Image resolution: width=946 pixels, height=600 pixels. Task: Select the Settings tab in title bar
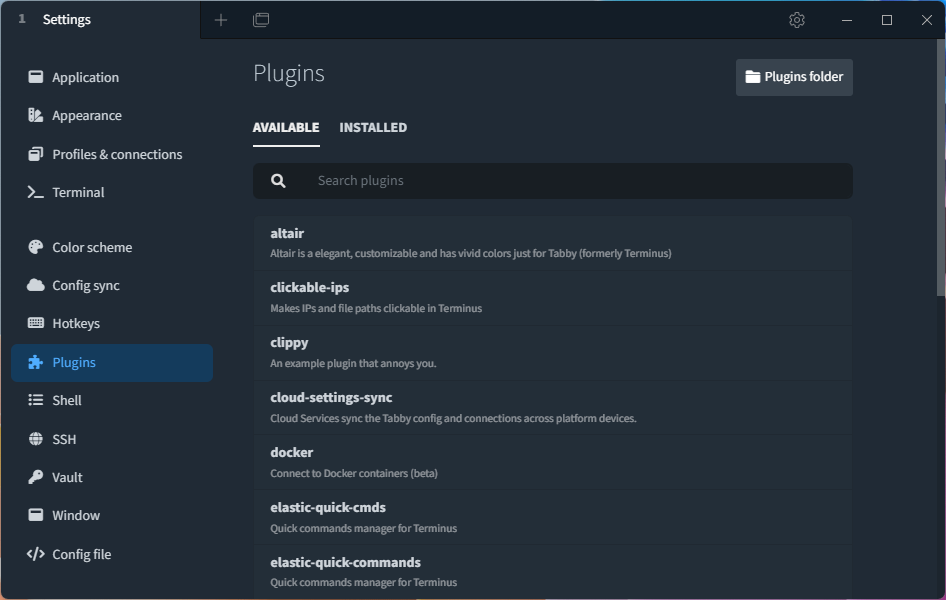click(x=100, y=19)
